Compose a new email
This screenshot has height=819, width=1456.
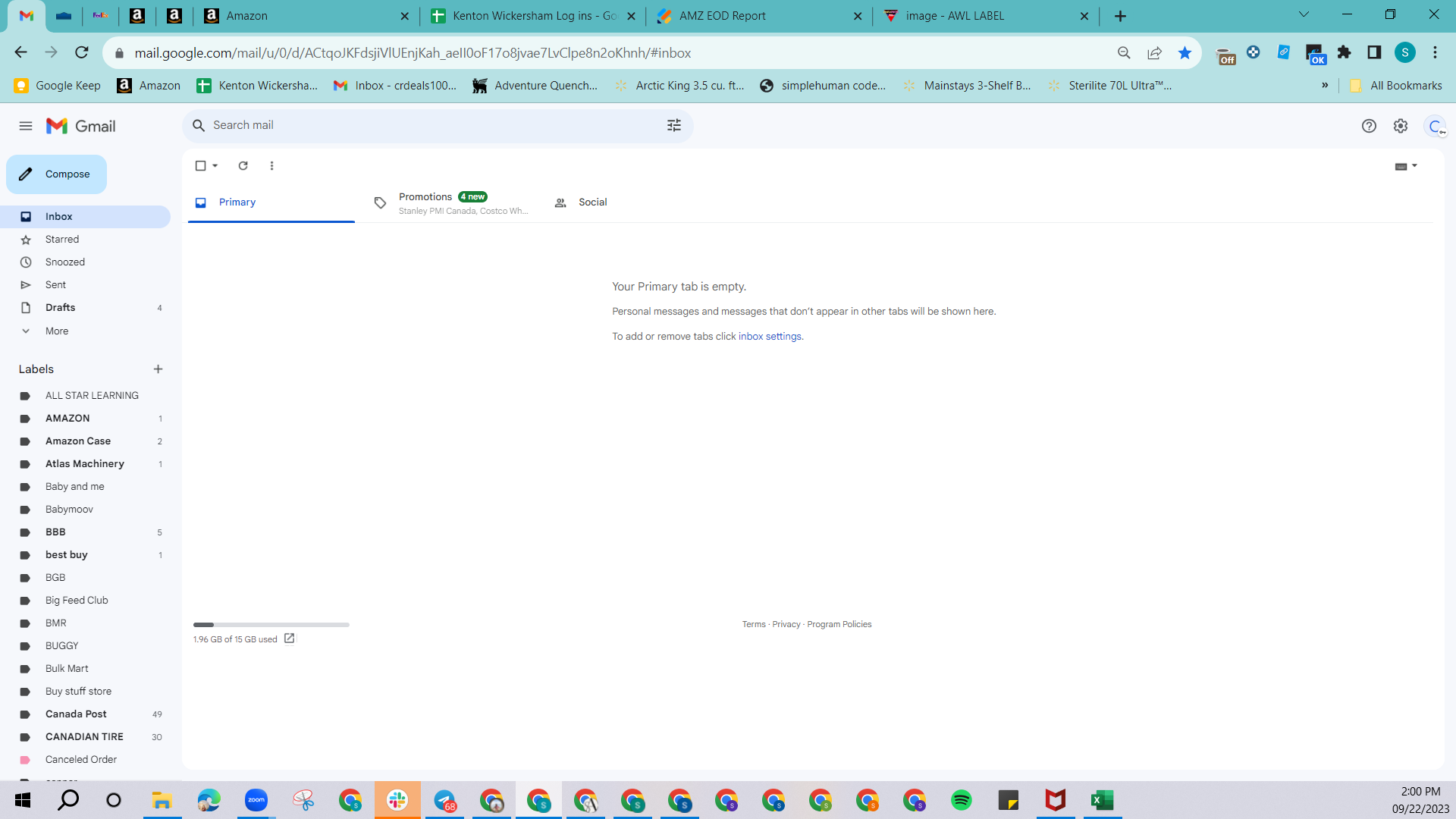(56, 174)
